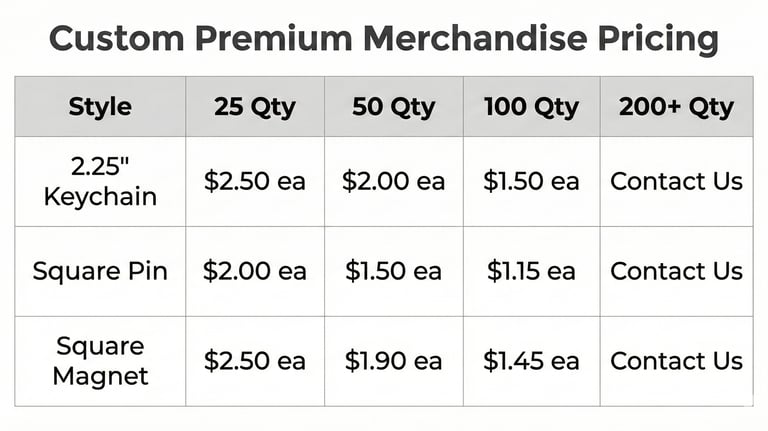Select the Square Magnet $1.90 ea cell
768x431 pixels.
pos(393,361)
